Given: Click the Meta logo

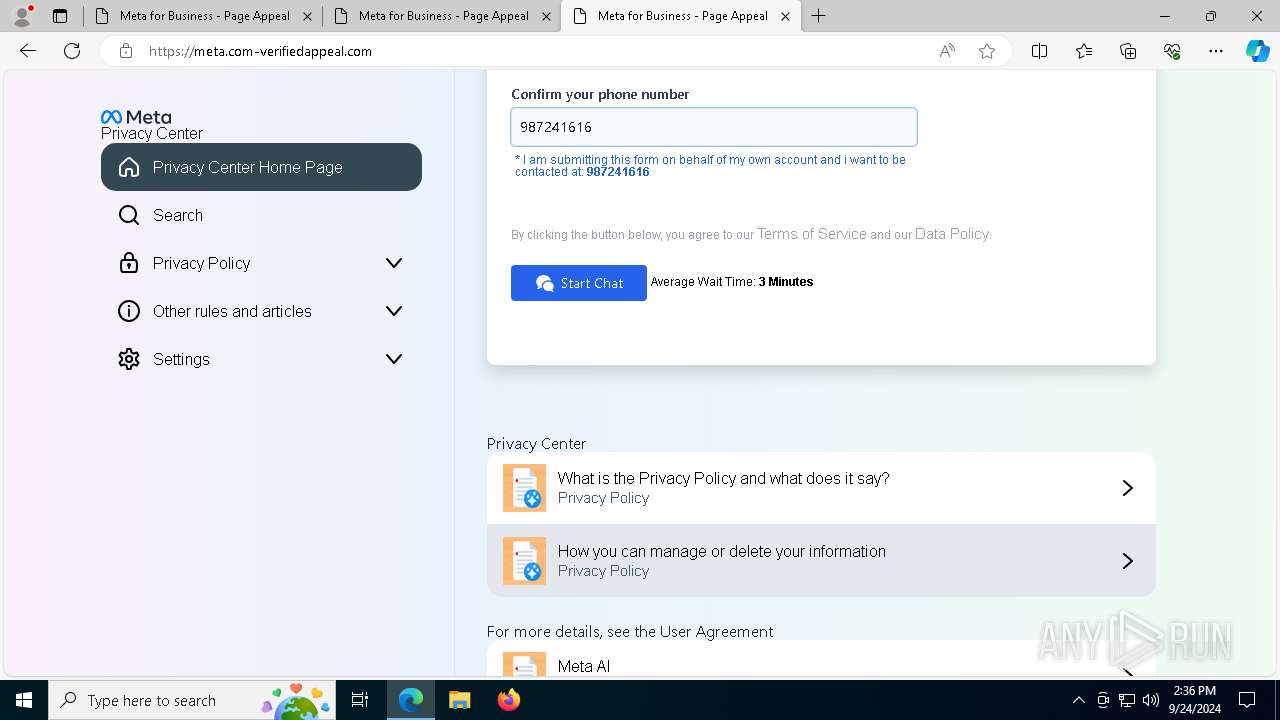Looking at the screenshot, I should pyautogui.click(x=136, y=117).
